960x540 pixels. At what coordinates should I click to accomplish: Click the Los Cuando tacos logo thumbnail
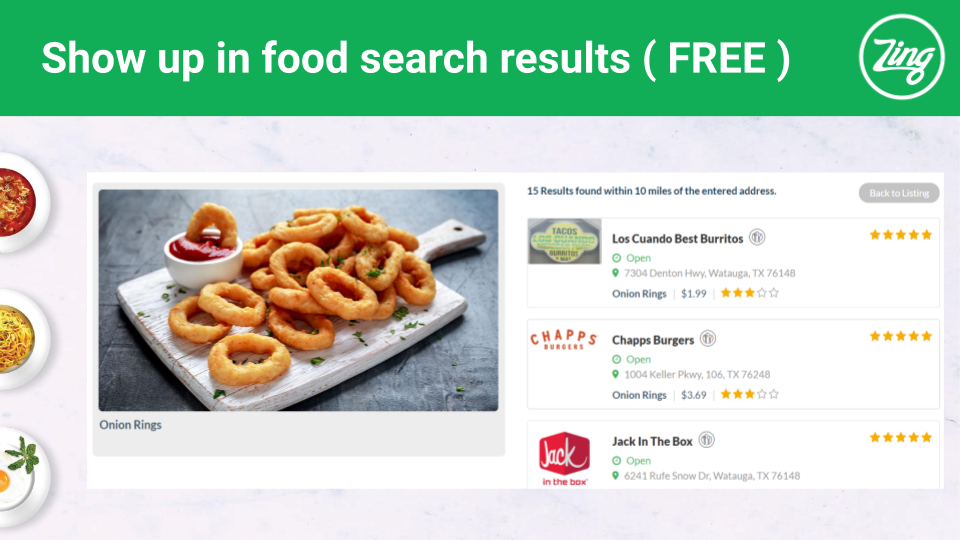click(564, 241)
